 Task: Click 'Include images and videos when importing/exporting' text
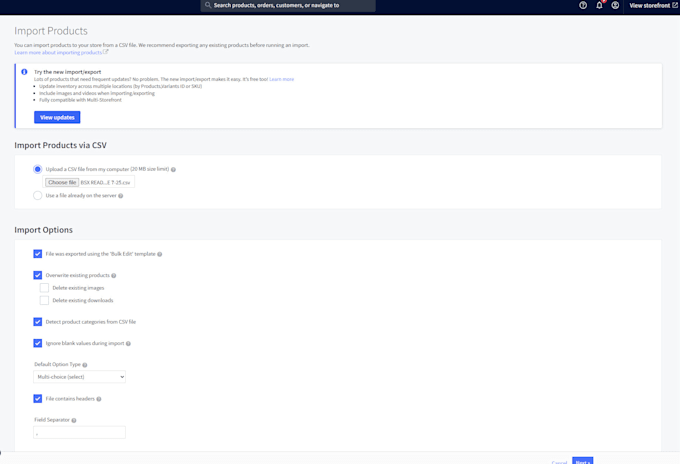pyautogui.click(x=97, y=93)
